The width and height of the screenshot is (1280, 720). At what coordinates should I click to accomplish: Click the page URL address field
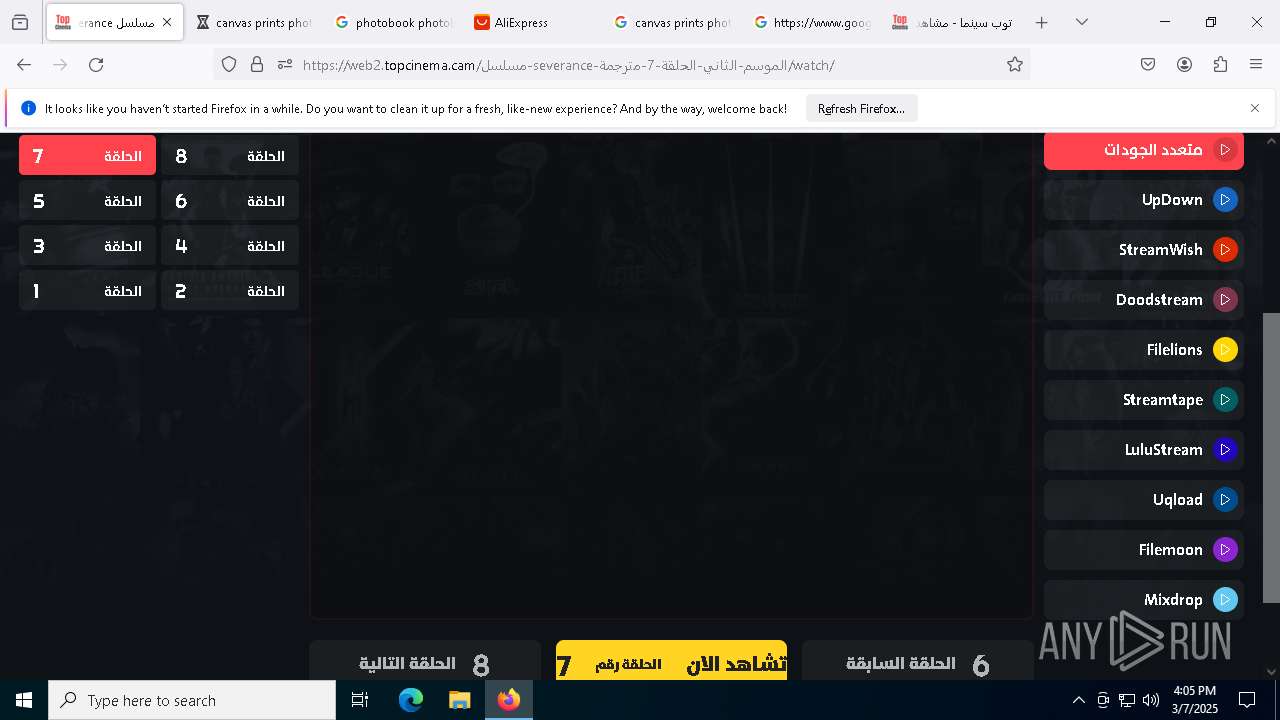(x=650, y=64)
